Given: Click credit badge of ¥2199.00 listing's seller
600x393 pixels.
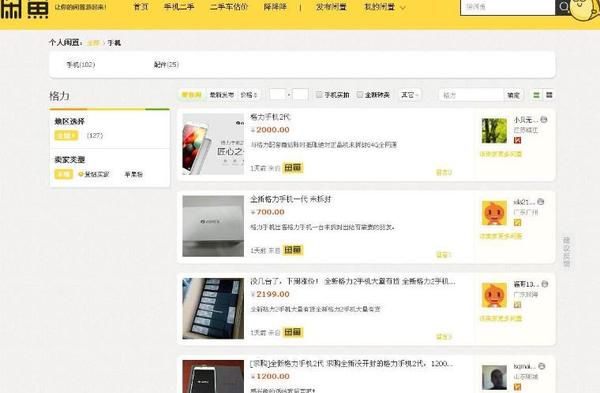Looking at the screenshot, I should coord(517,305).
